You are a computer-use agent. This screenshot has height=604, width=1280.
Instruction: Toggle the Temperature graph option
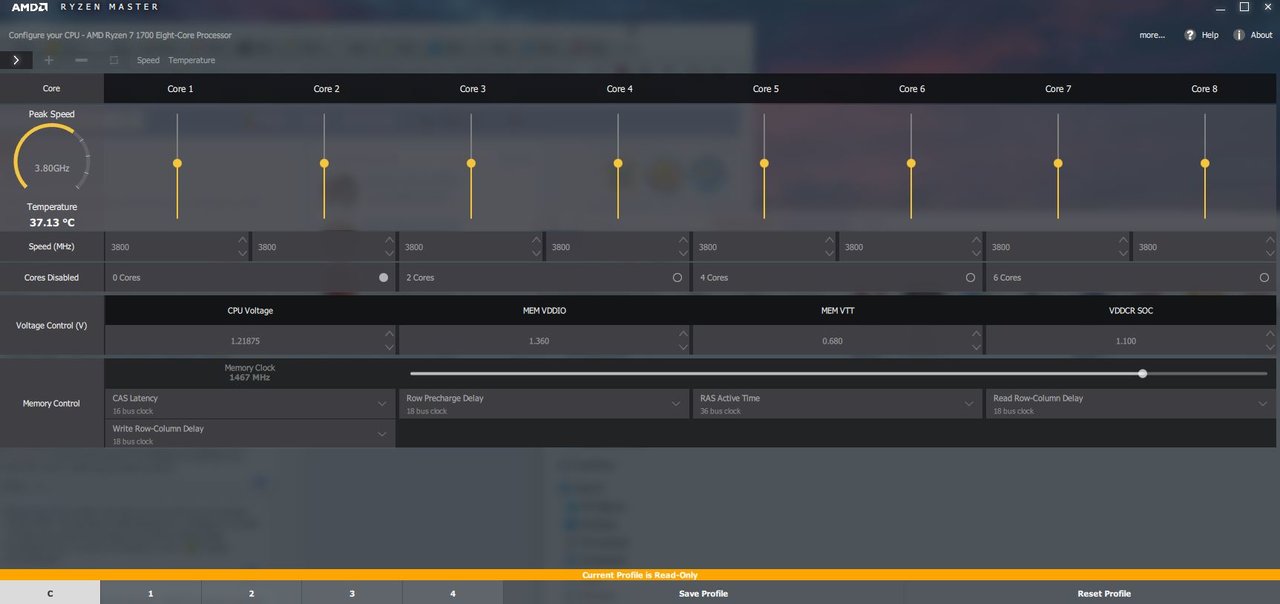click(191, 60)
